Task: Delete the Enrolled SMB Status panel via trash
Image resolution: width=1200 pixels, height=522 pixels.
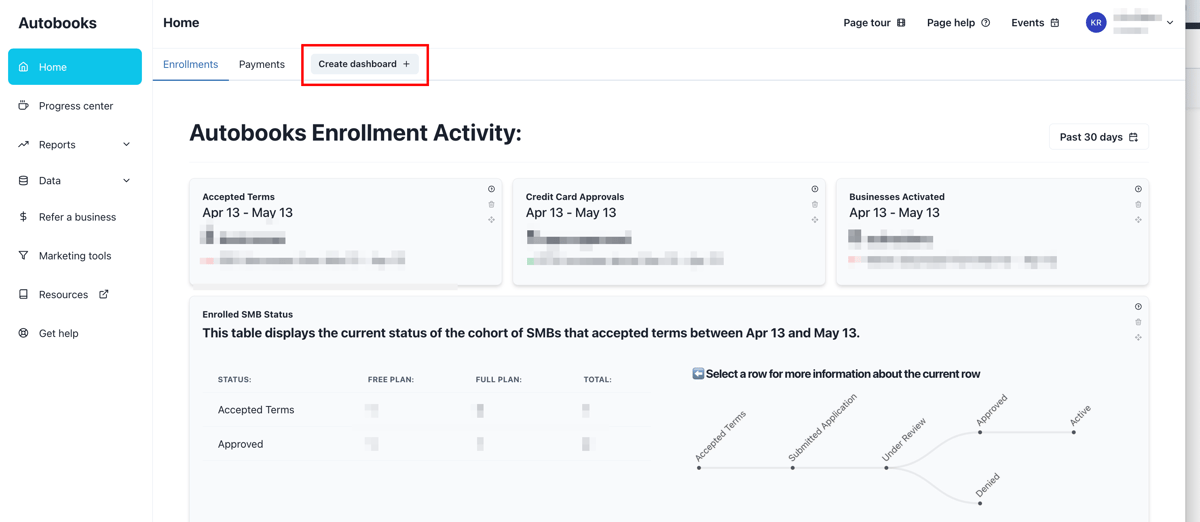Action: pyautogui.click(x=1138, y=322)
